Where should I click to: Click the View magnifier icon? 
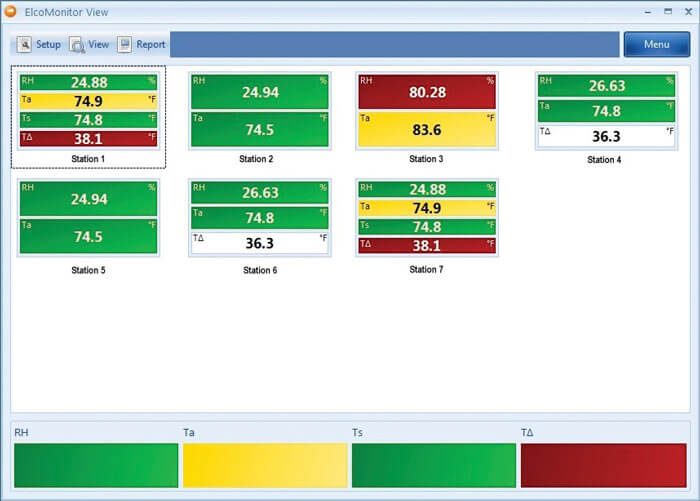77,45
